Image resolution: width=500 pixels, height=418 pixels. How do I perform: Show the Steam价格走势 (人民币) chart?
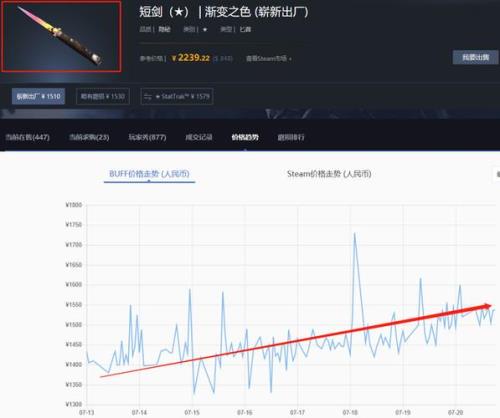(x=329, y=174)
